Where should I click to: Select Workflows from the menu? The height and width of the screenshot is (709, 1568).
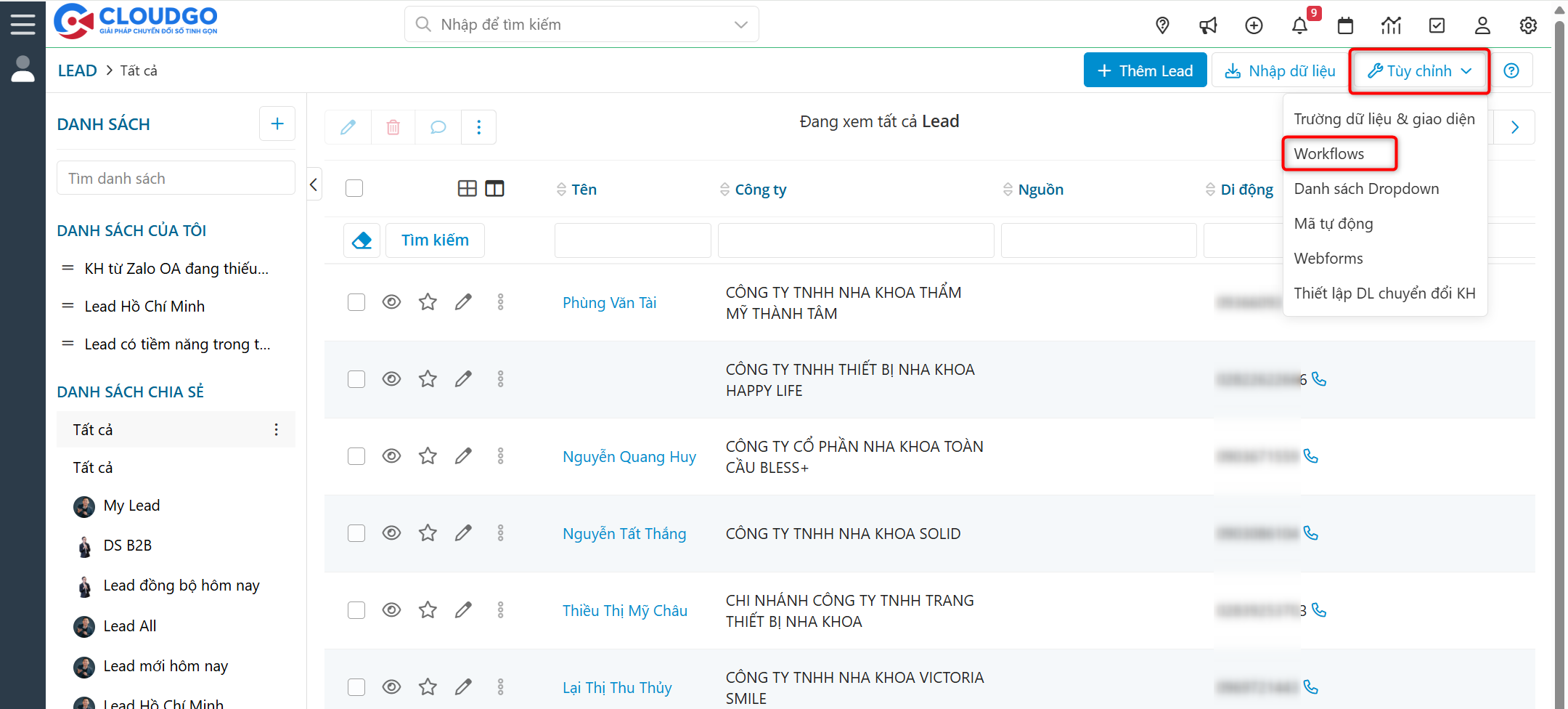(x=1328, y=154)
